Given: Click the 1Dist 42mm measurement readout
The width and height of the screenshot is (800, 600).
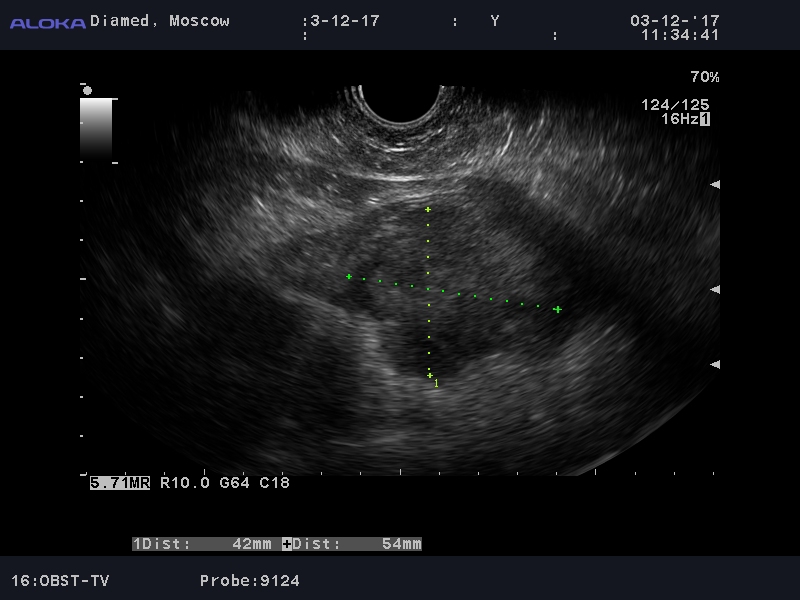Looking at the screenshot, I should coord(202,544).
